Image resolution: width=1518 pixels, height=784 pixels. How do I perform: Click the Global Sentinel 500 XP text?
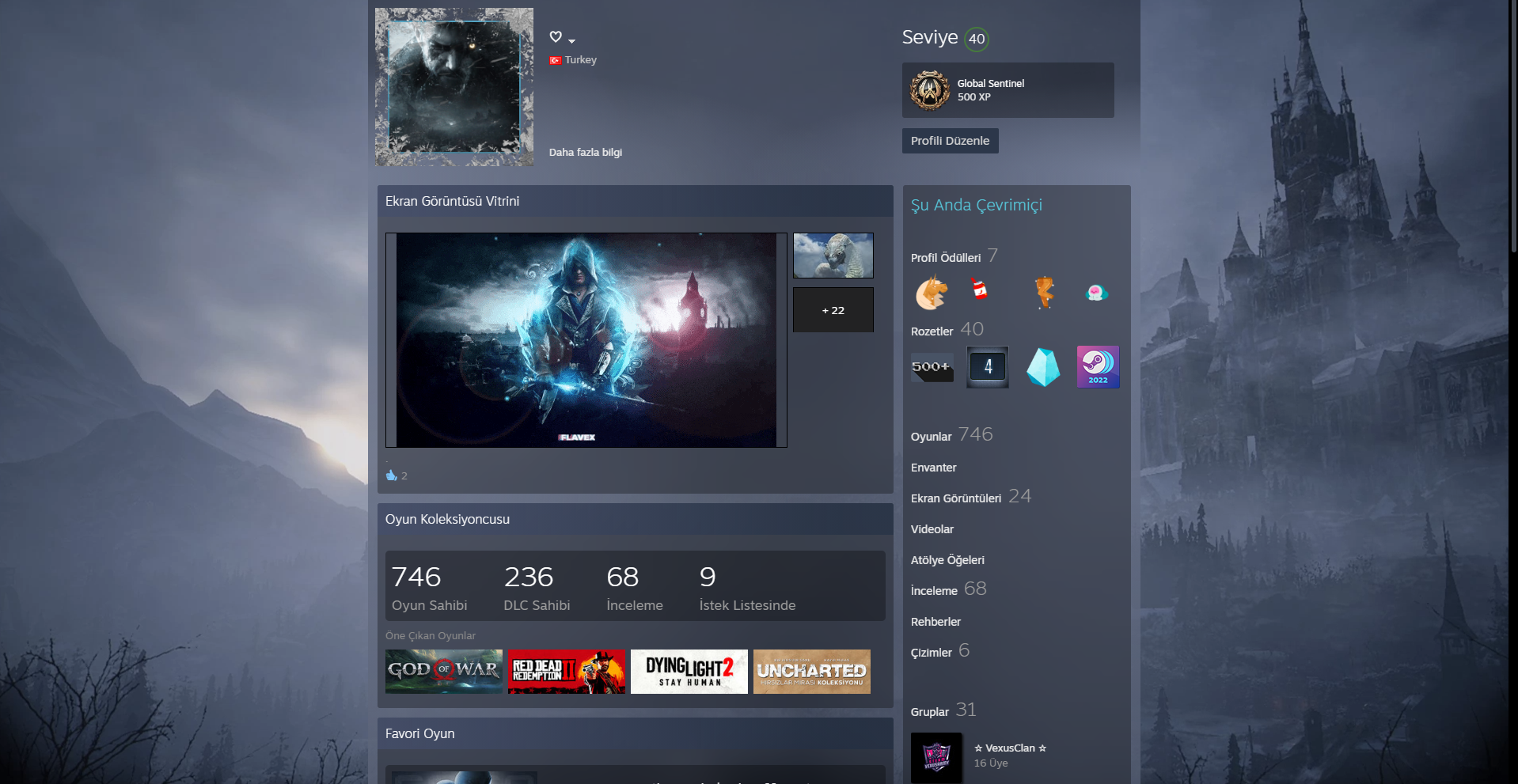point(991,90)
